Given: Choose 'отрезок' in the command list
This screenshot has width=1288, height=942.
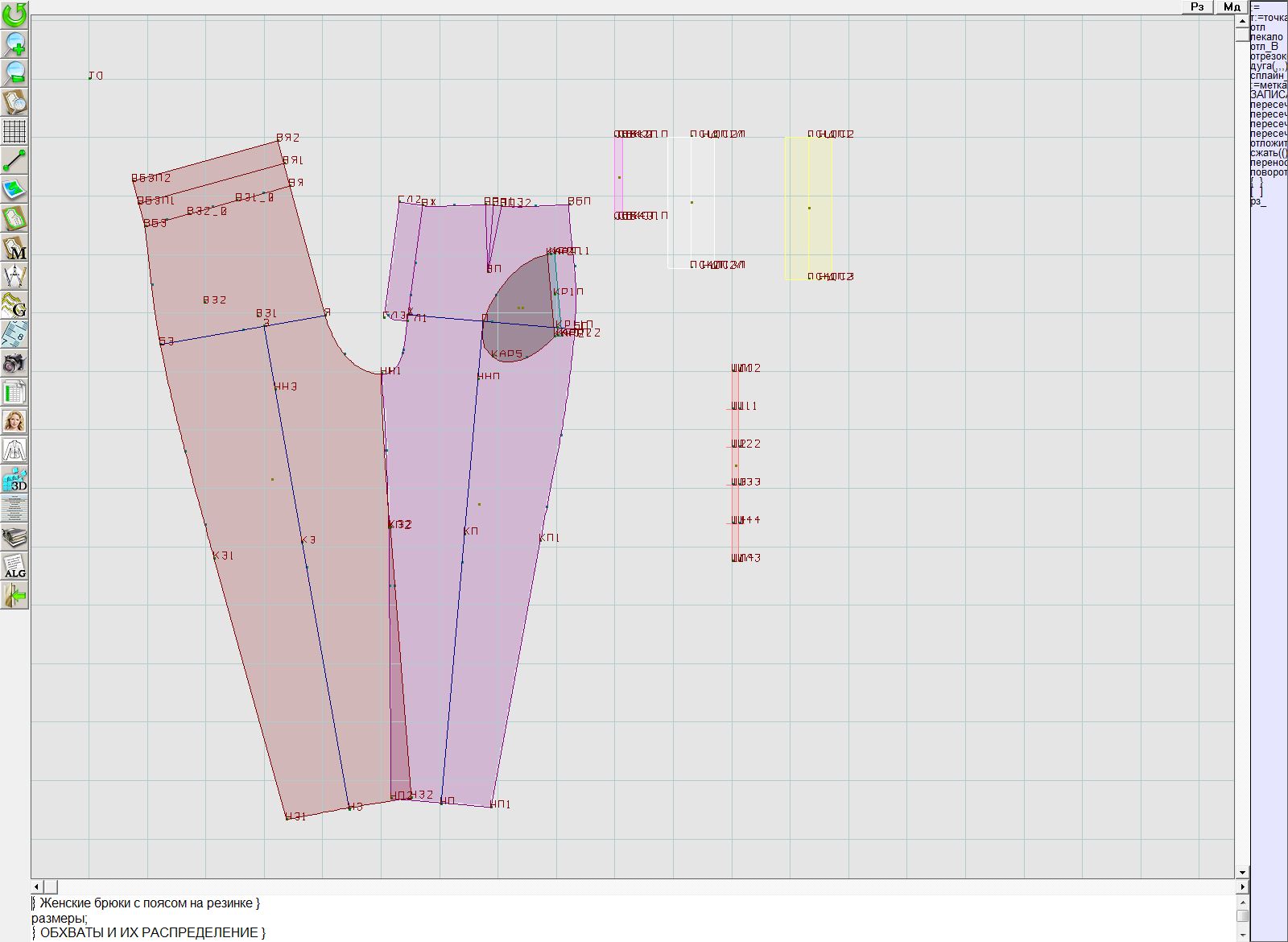Looking at the screenshot, I should coord(1268,56).
